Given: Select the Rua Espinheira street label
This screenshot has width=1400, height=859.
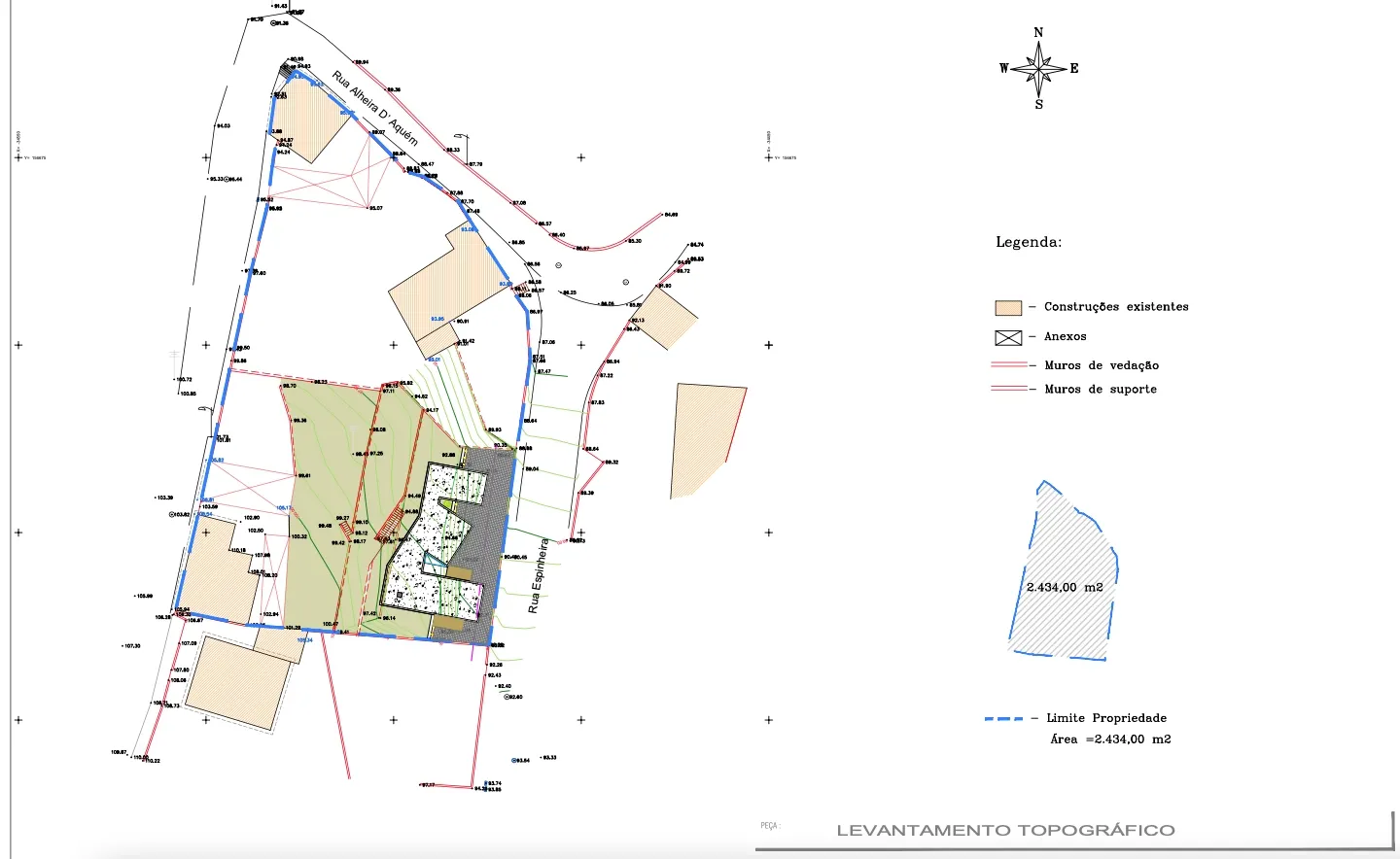Looking at the screenshot, I should click(538, 575).
